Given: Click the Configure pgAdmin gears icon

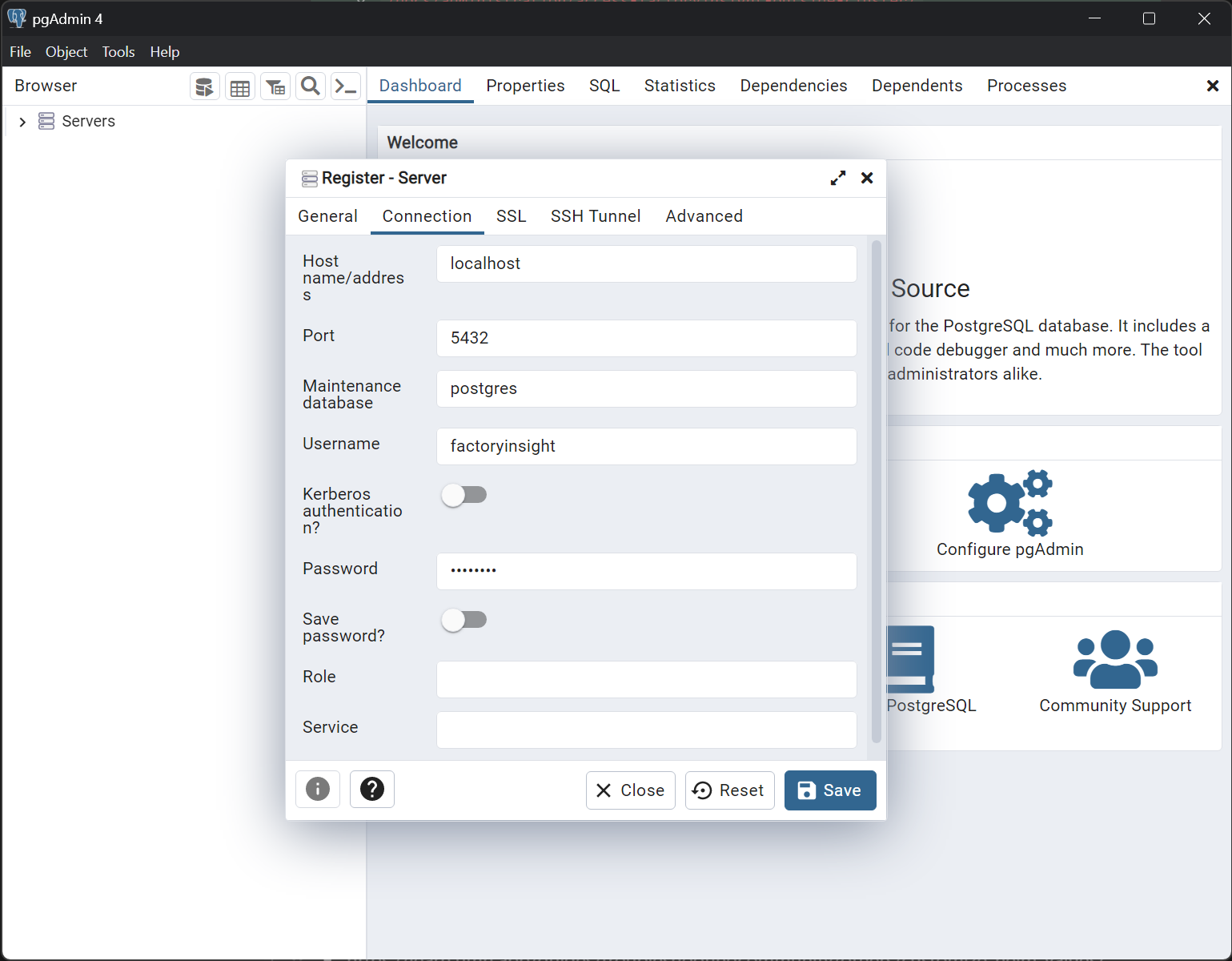Looking at the screenshot, I should [1010, 502].
